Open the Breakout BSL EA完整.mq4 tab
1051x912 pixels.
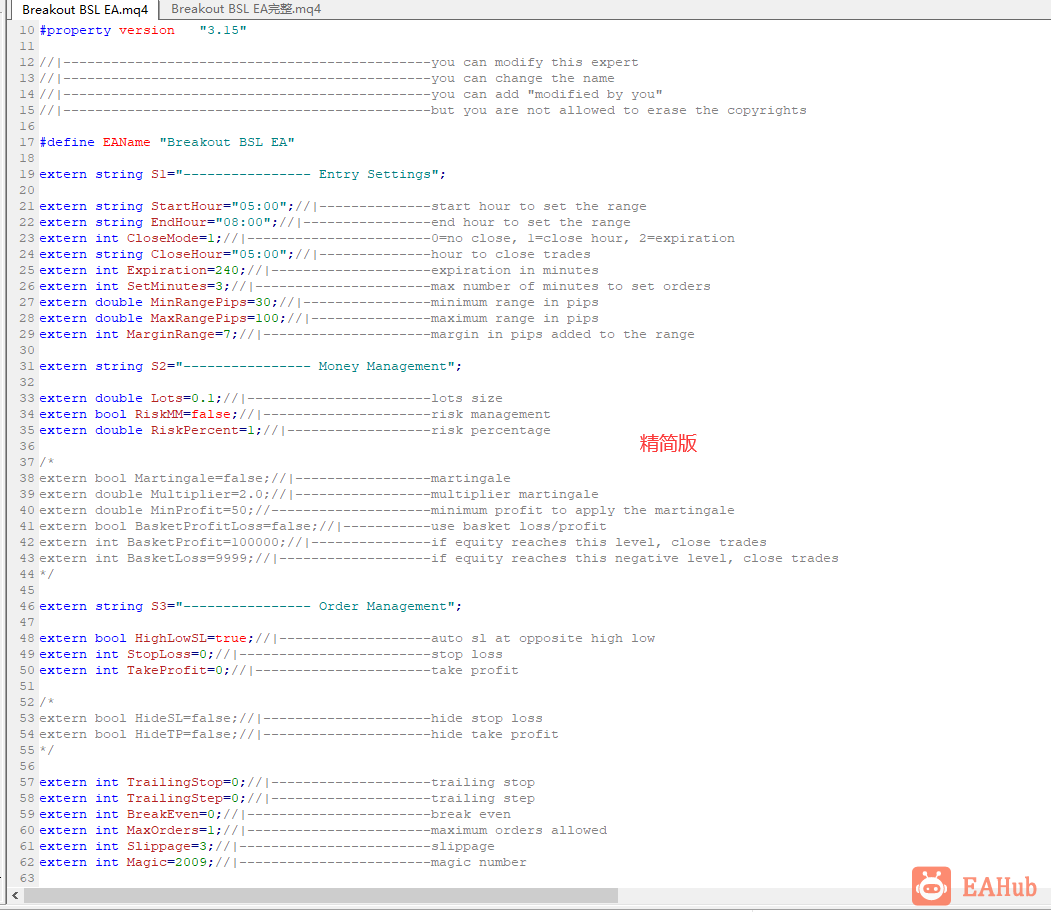246,9
